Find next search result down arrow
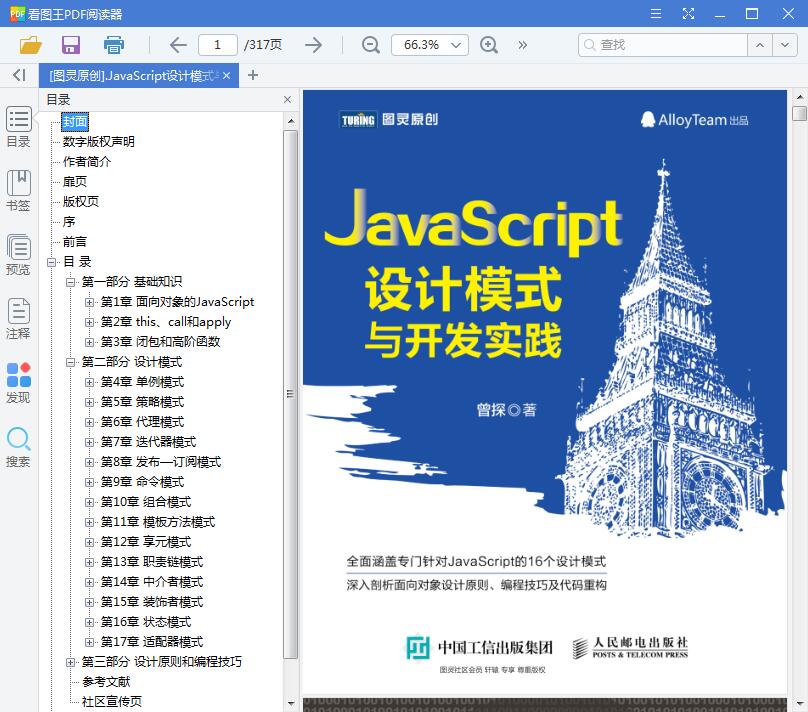808x712 pixels. coord(784,45)
